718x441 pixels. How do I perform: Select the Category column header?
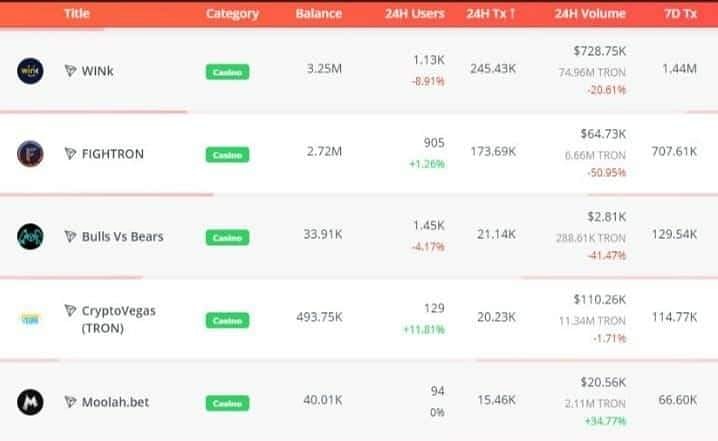tap(232, 14)
